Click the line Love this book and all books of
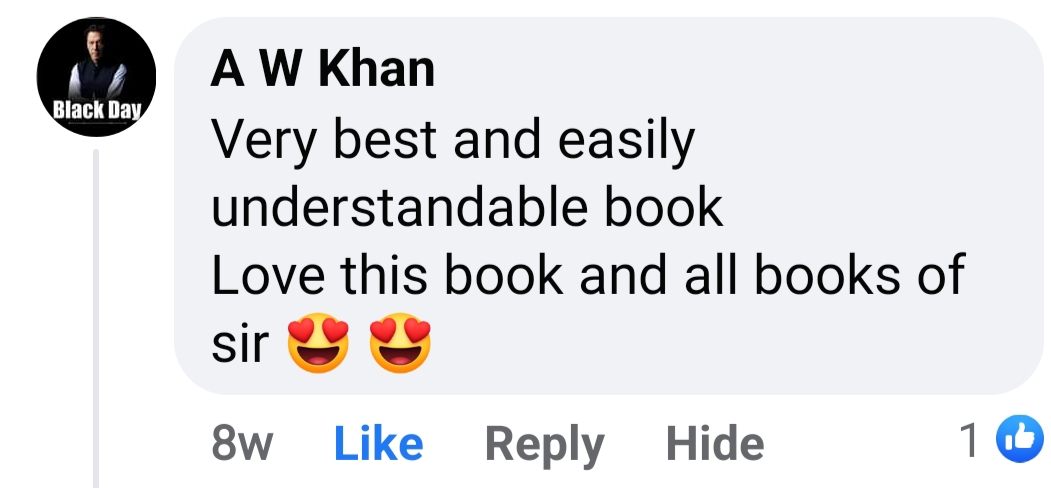The image size is (1051, 488). coord(588,275)
